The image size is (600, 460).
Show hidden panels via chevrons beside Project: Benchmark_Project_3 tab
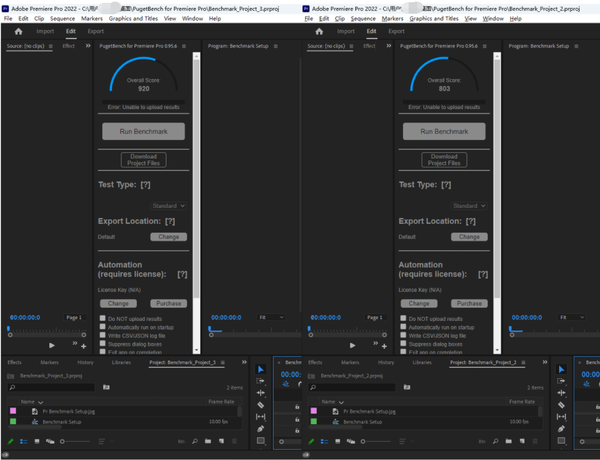point(244,362)
